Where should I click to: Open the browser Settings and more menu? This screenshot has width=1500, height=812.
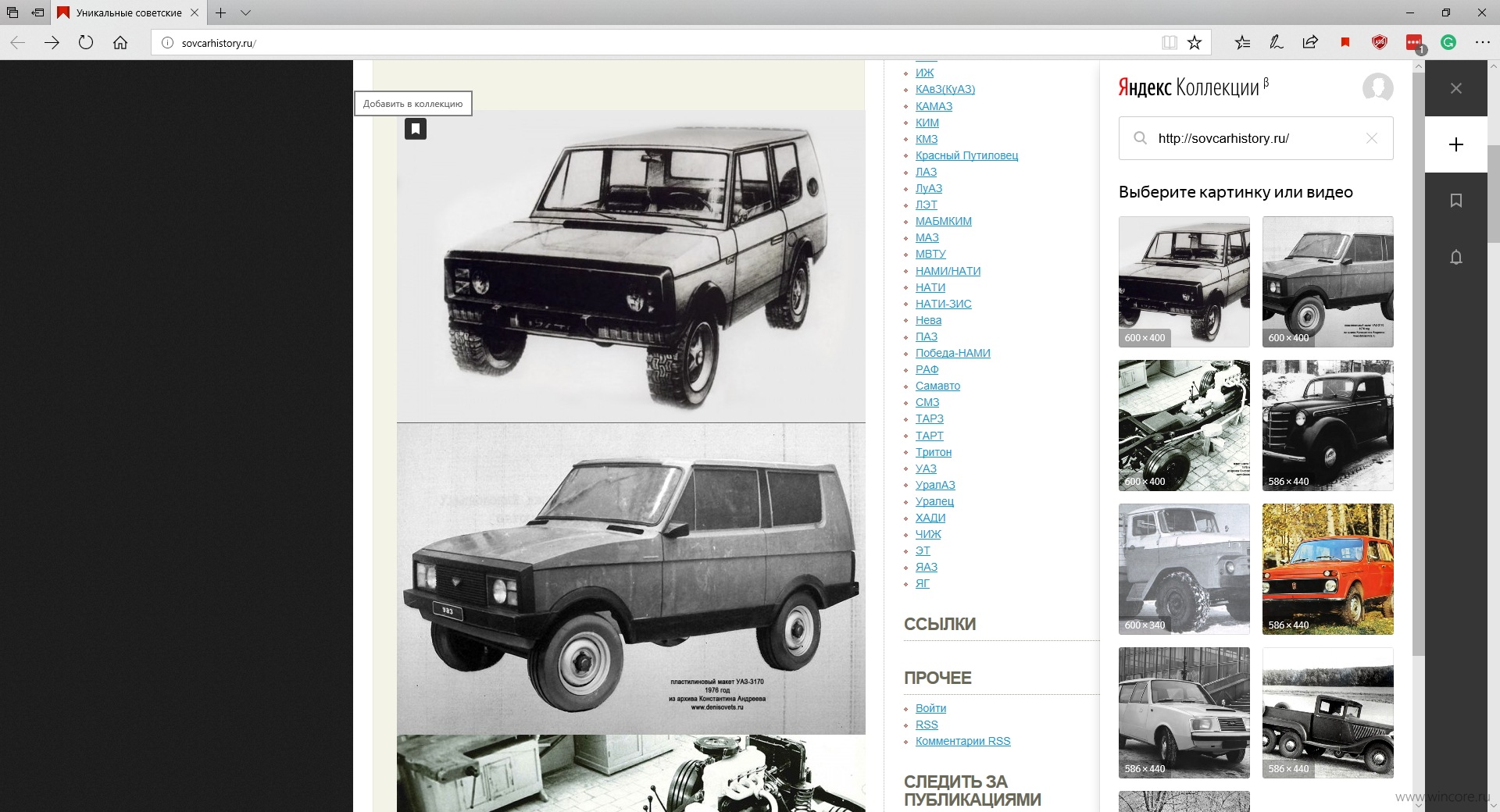pos(1483,43)
